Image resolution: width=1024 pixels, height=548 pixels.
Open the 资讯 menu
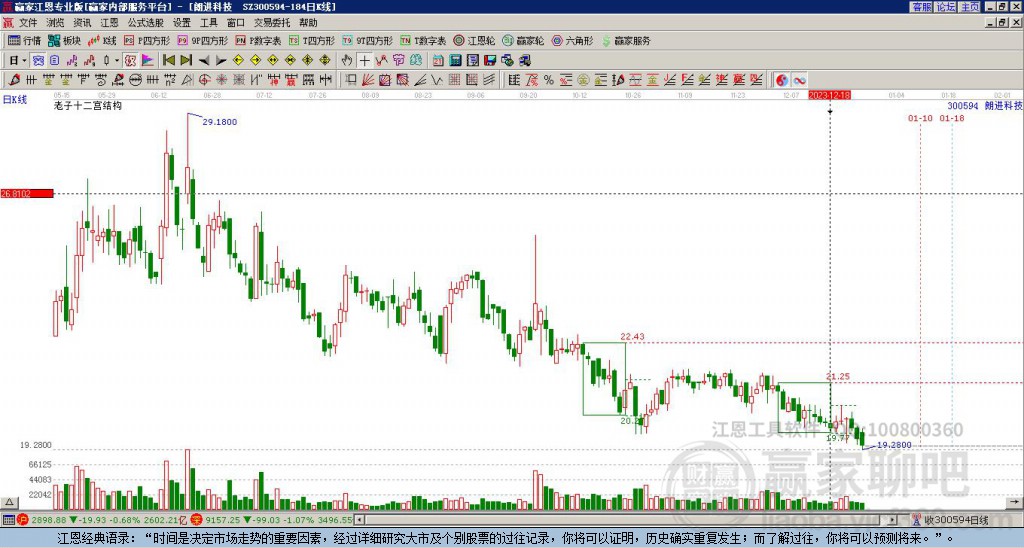pos(82,23)
